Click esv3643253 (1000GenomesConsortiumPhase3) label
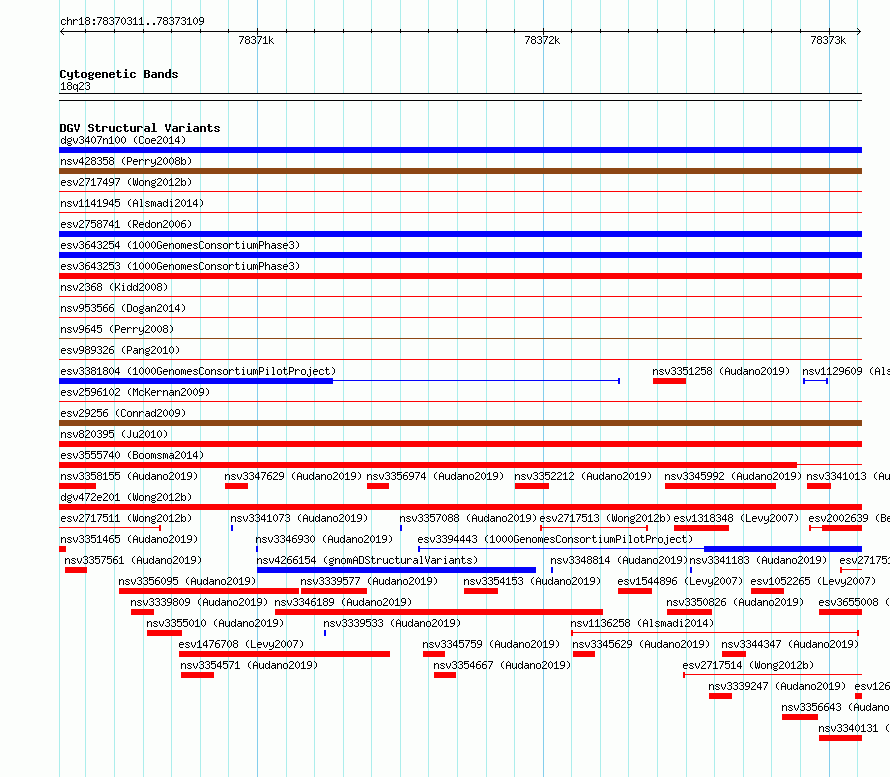Viewport: 890px width, 777px height. [180, 266]
